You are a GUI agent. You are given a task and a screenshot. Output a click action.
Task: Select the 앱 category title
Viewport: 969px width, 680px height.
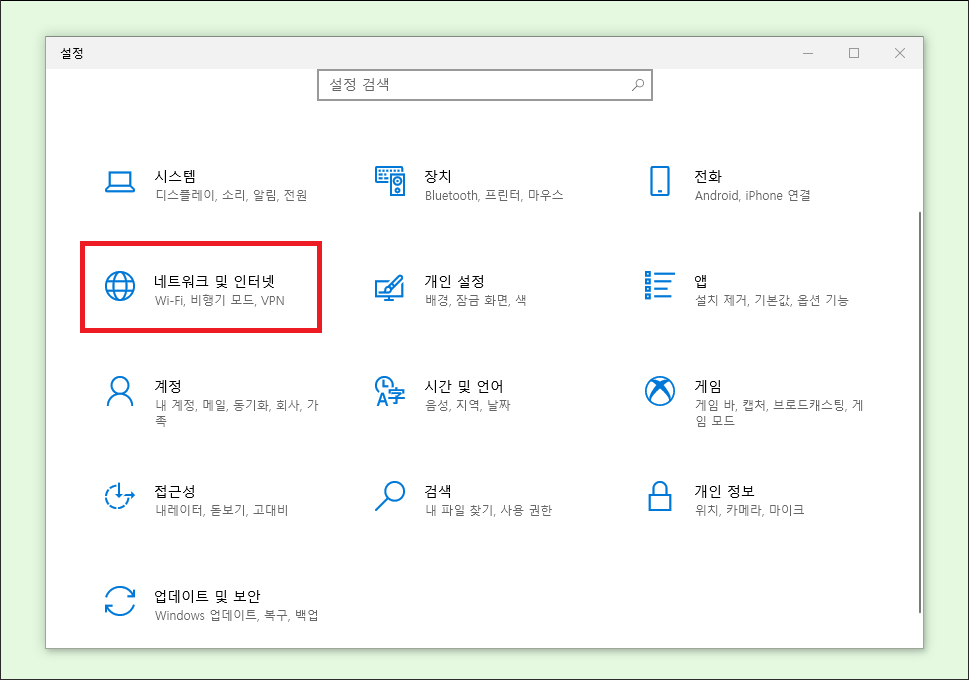[x=701, y=281]
